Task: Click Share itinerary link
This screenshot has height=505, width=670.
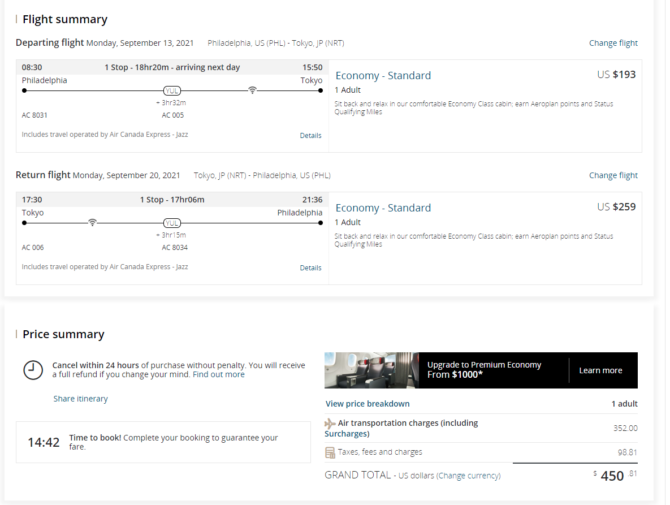Action: point(80,399)
